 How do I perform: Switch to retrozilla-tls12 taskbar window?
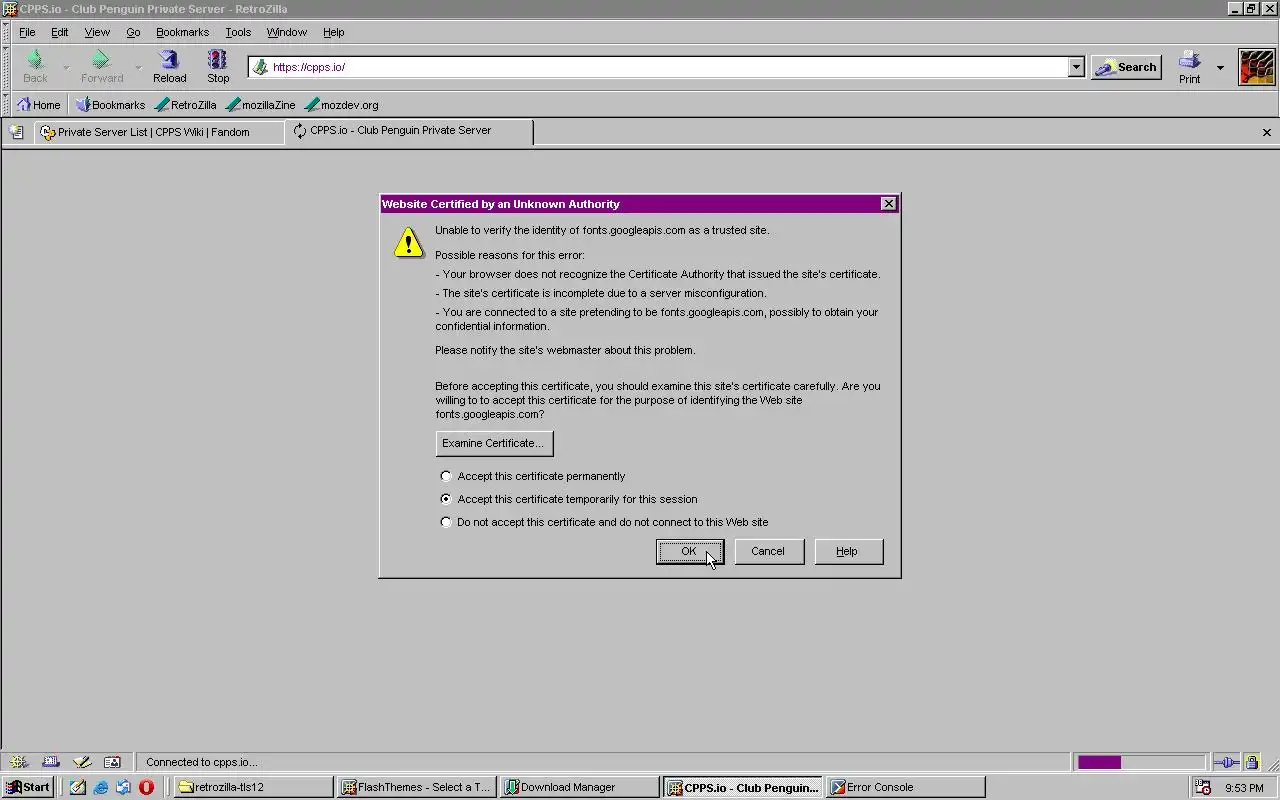pyautogui.click(x=254, y=787)
